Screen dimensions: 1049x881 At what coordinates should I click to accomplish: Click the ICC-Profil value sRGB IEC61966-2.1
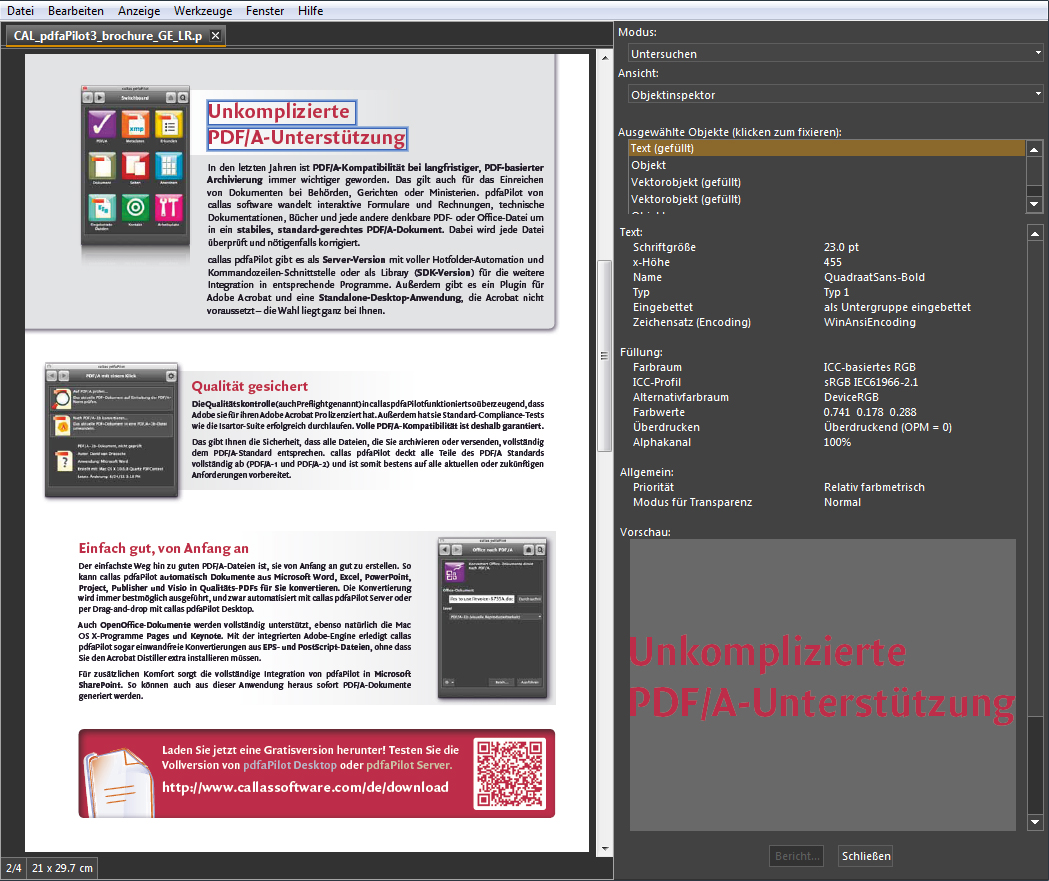pyautogui.click(x=870, y=382)
